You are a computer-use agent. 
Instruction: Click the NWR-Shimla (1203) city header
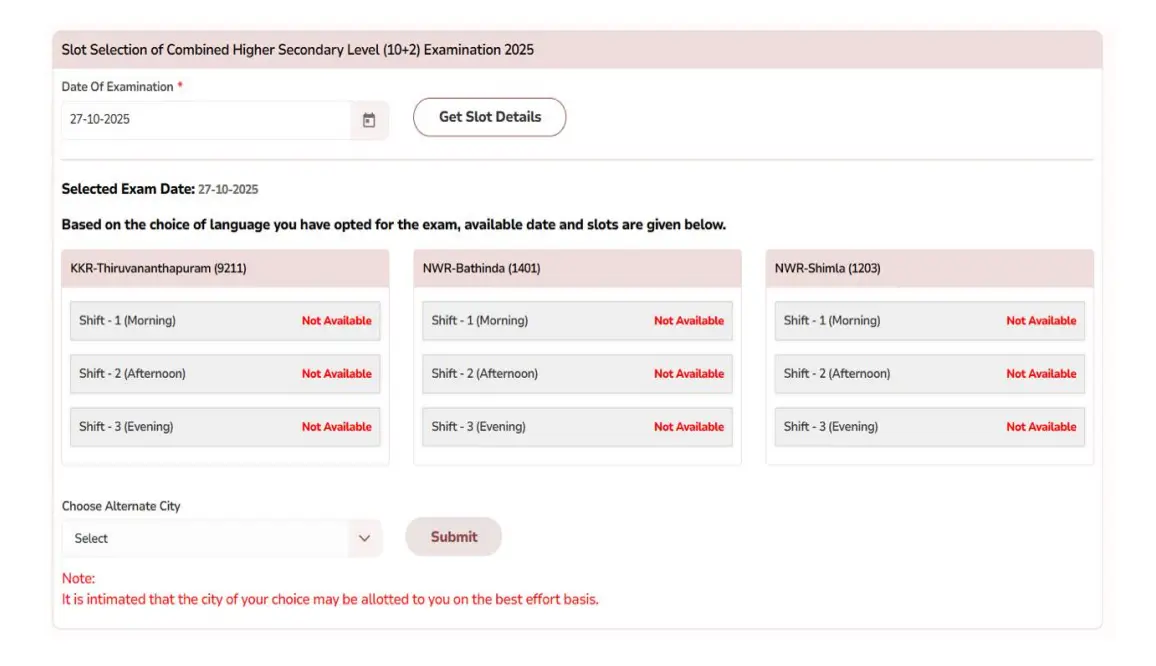pos(928,268)
